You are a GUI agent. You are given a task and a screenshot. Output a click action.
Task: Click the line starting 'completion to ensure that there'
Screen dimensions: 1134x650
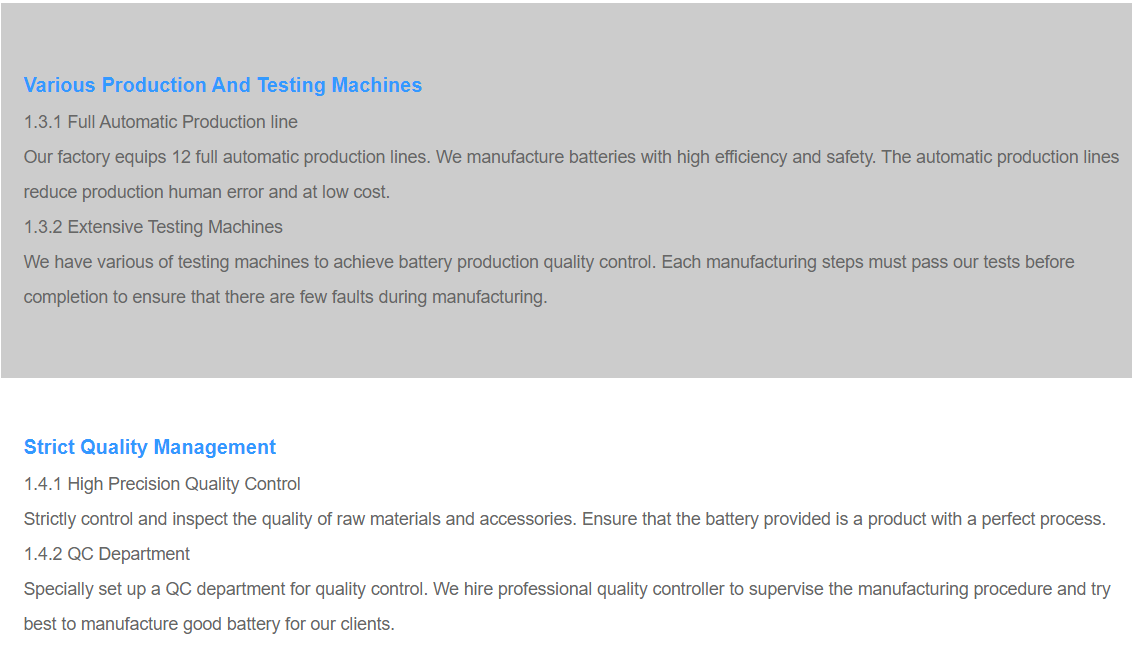tap(286, 297)
